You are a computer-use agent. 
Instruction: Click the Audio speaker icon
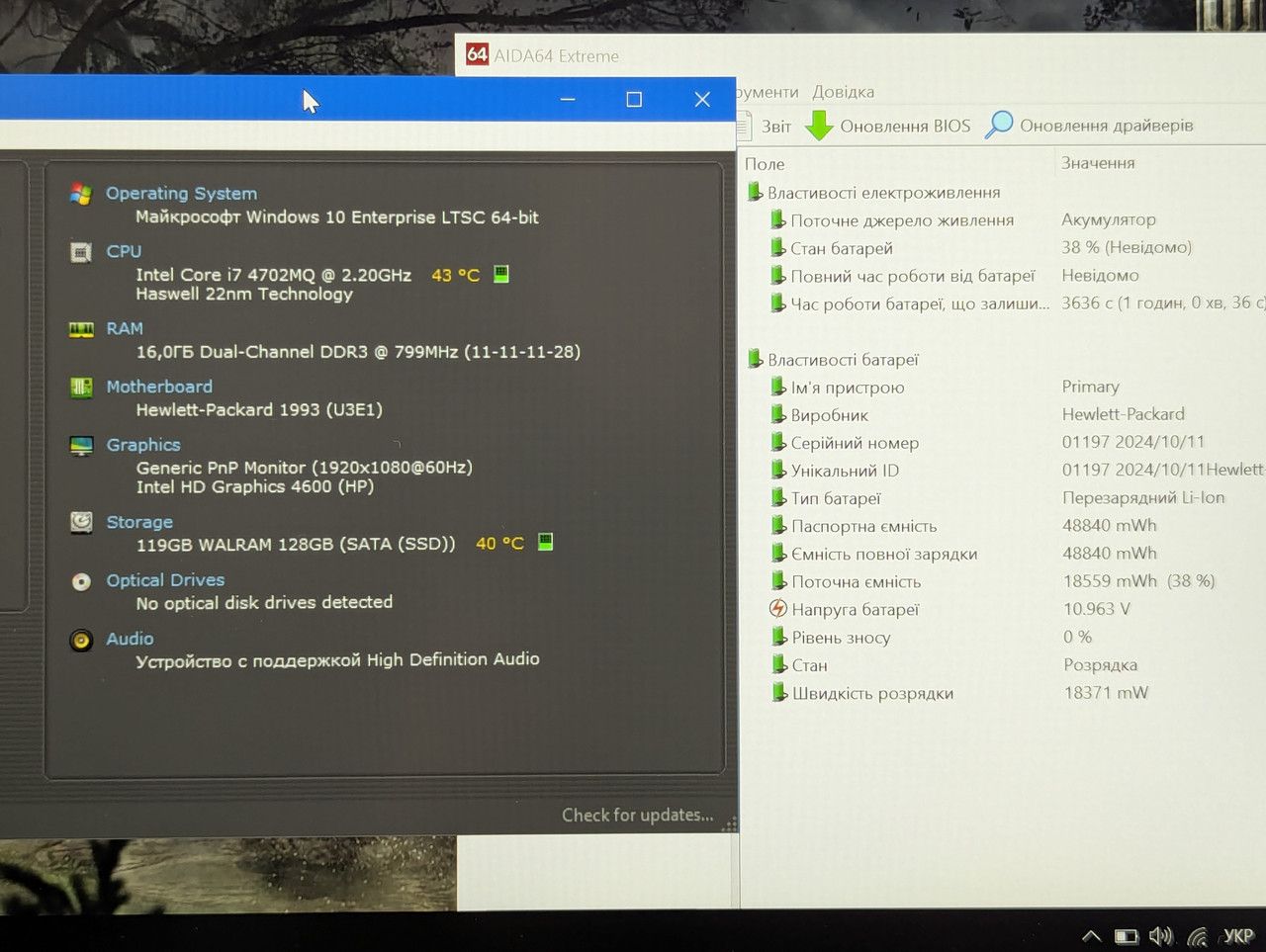(x=81, y=640)
